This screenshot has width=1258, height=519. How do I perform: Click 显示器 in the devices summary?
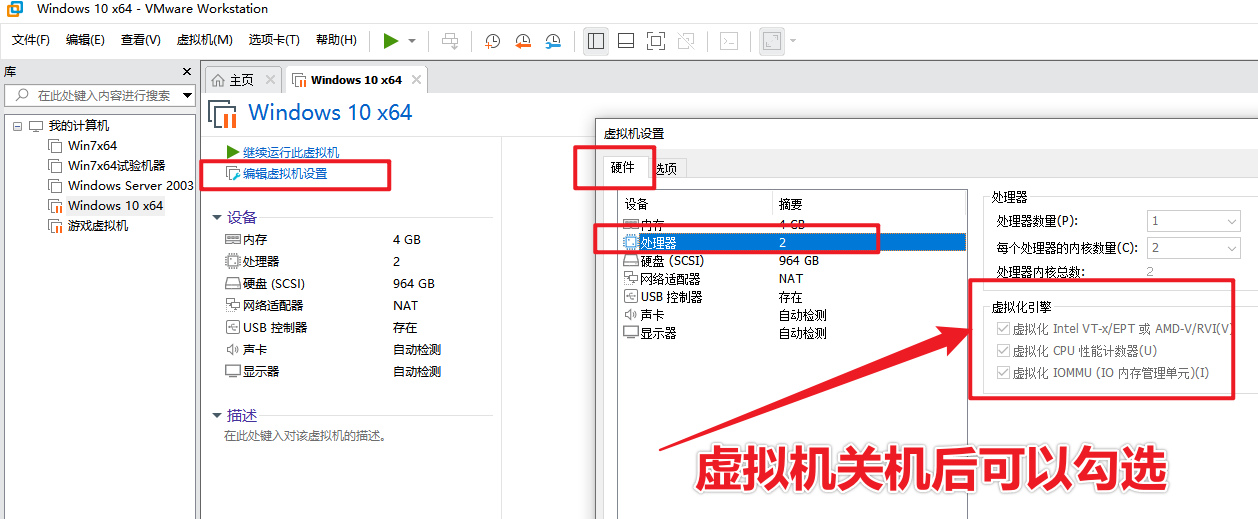261,372
